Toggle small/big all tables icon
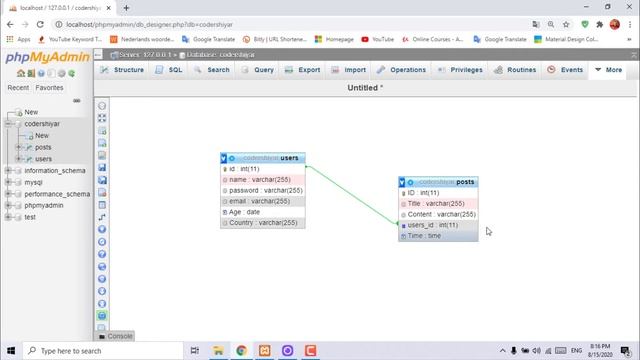 pyautogui.click(x=102, y=291)
